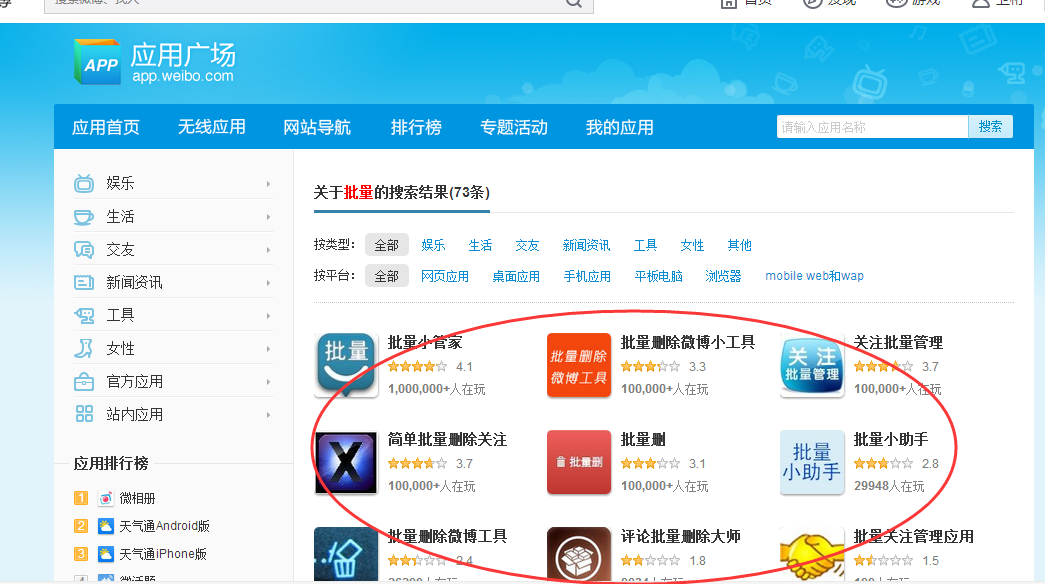Open the 批量小助手 title link
Viewport: 1045px width, 584px height.
891,439
